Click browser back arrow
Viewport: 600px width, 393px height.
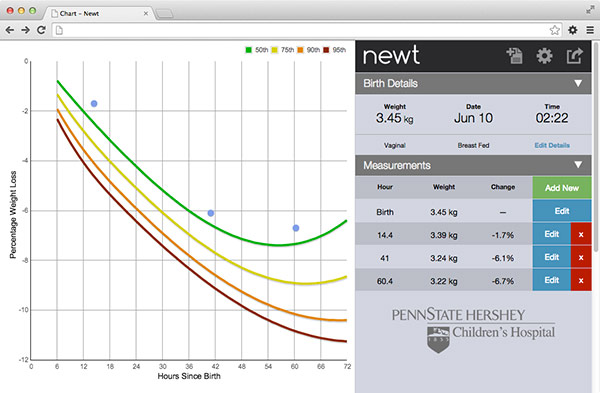pos(10,30)
